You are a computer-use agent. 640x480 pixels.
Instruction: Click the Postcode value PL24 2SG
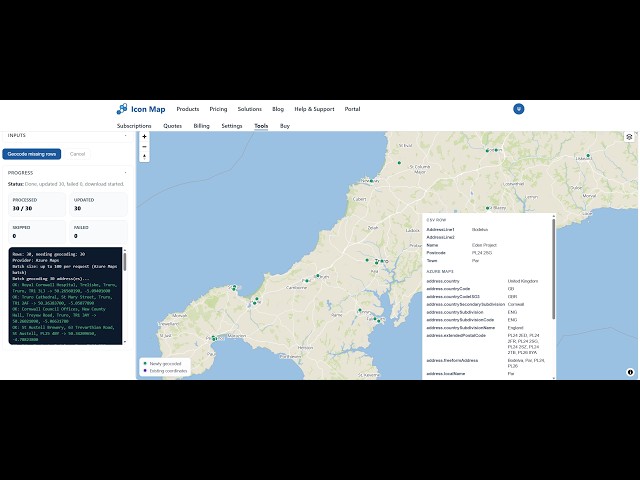482,253
